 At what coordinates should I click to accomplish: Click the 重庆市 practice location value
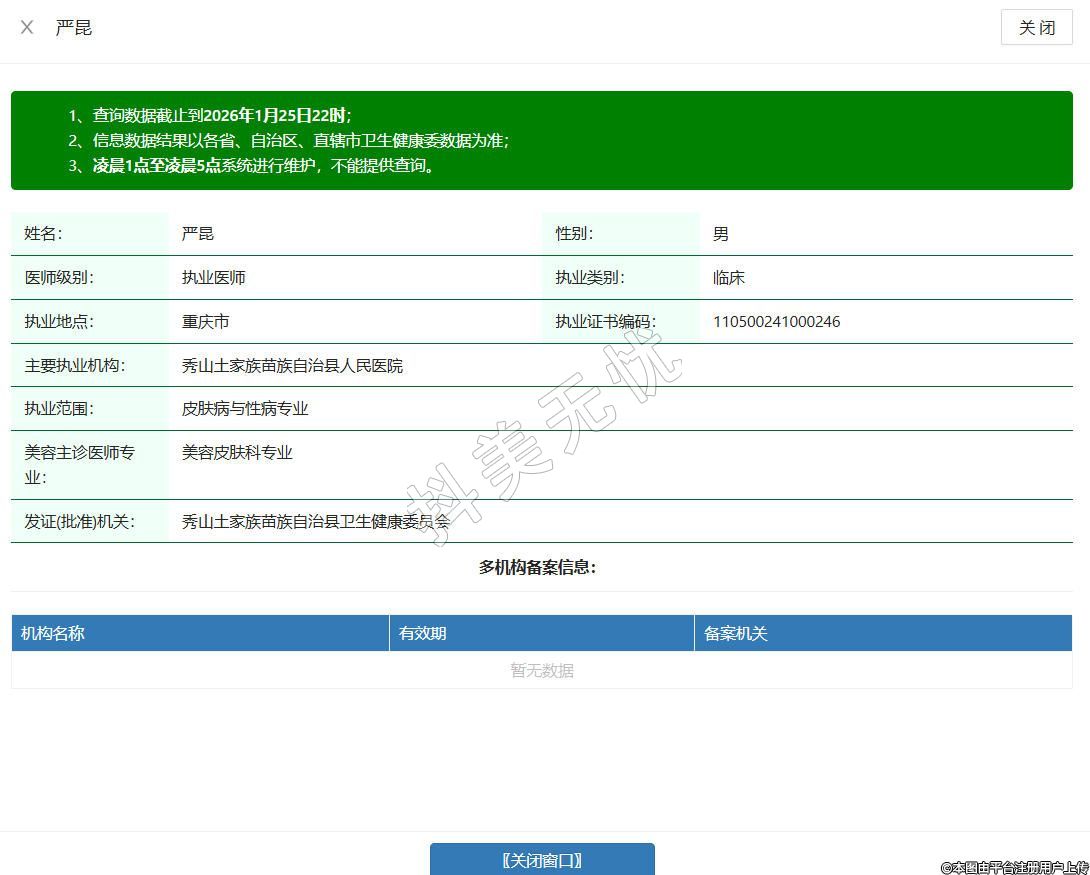pyautogui.click(x=205, y=322)
